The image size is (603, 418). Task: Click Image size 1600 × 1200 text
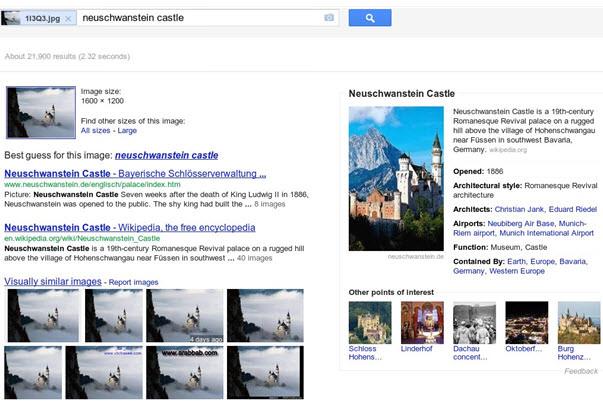coord(102,96)
